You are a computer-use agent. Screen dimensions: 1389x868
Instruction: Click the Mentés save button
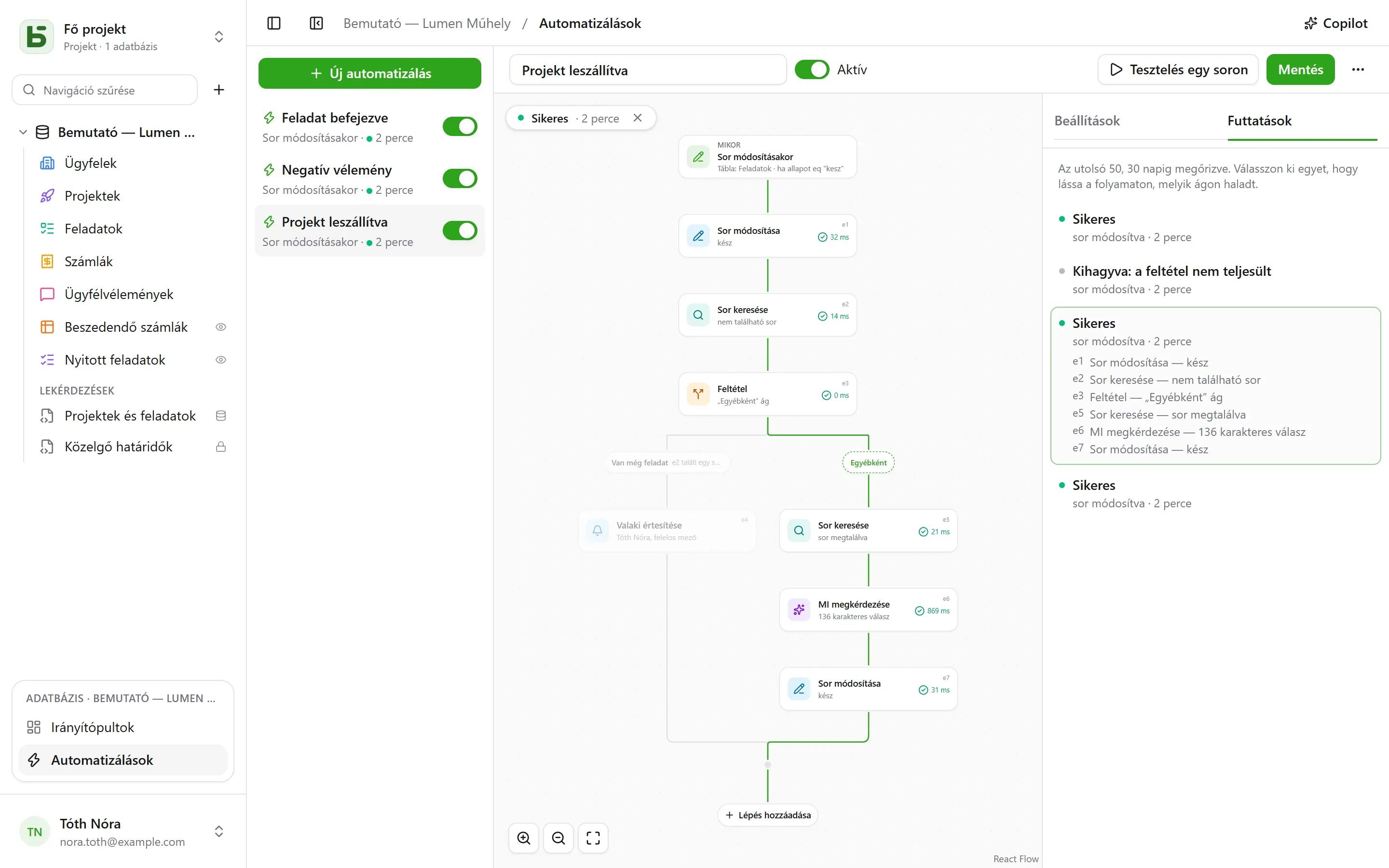click(1301, 69)
